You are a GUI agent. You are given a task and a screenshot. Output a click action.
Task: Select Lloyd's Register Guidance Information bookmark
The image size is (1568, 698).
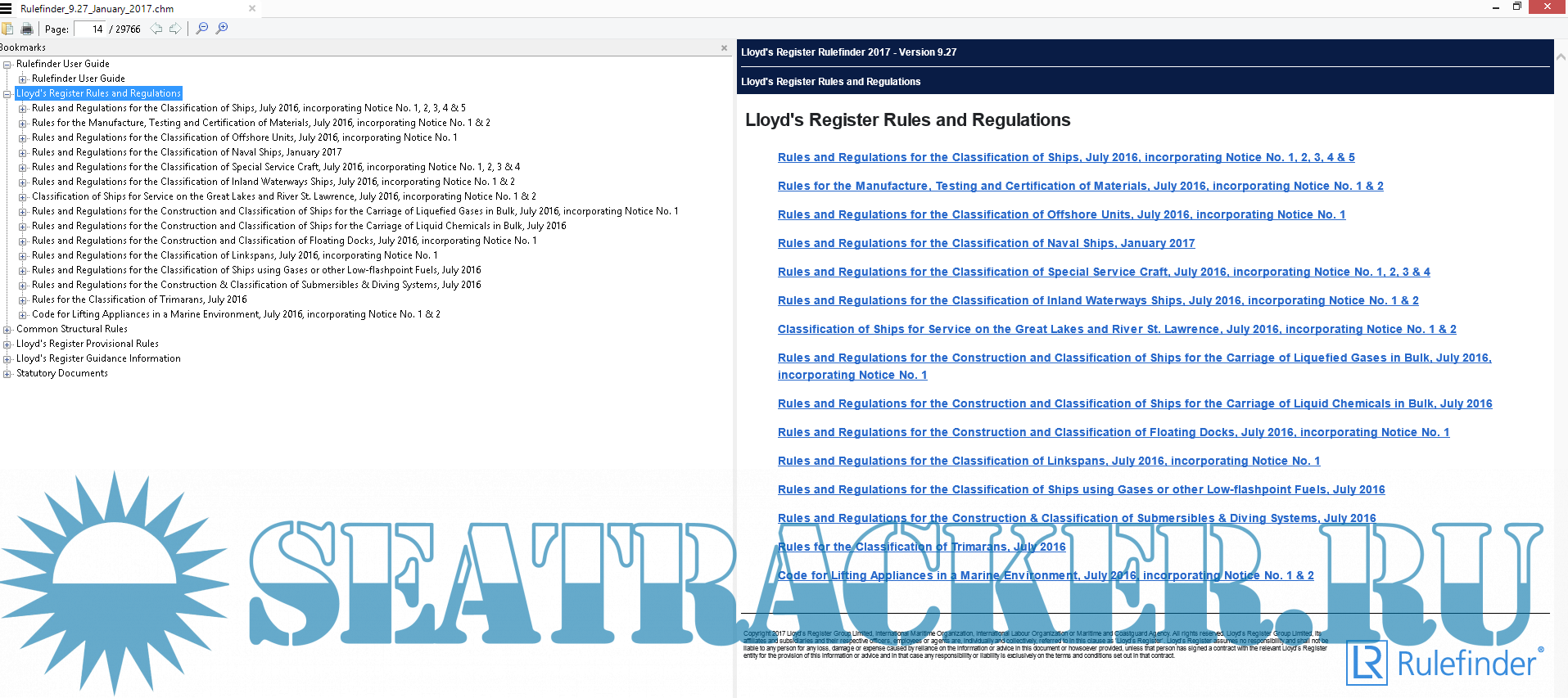pos(98,358)
